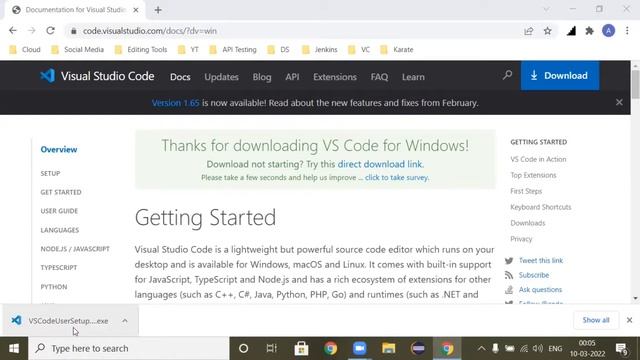Open File Explorer from the taskbar

coord(389,349)
